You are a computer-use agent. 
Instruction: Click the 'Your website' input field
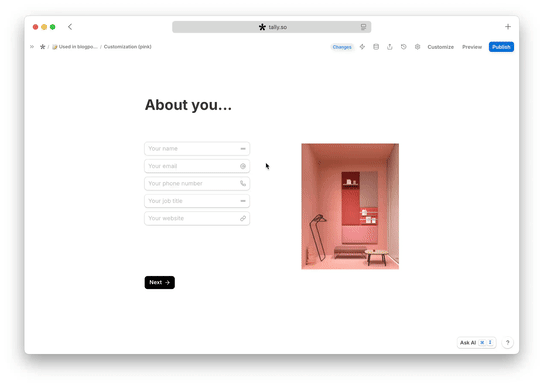coord(197,218)
